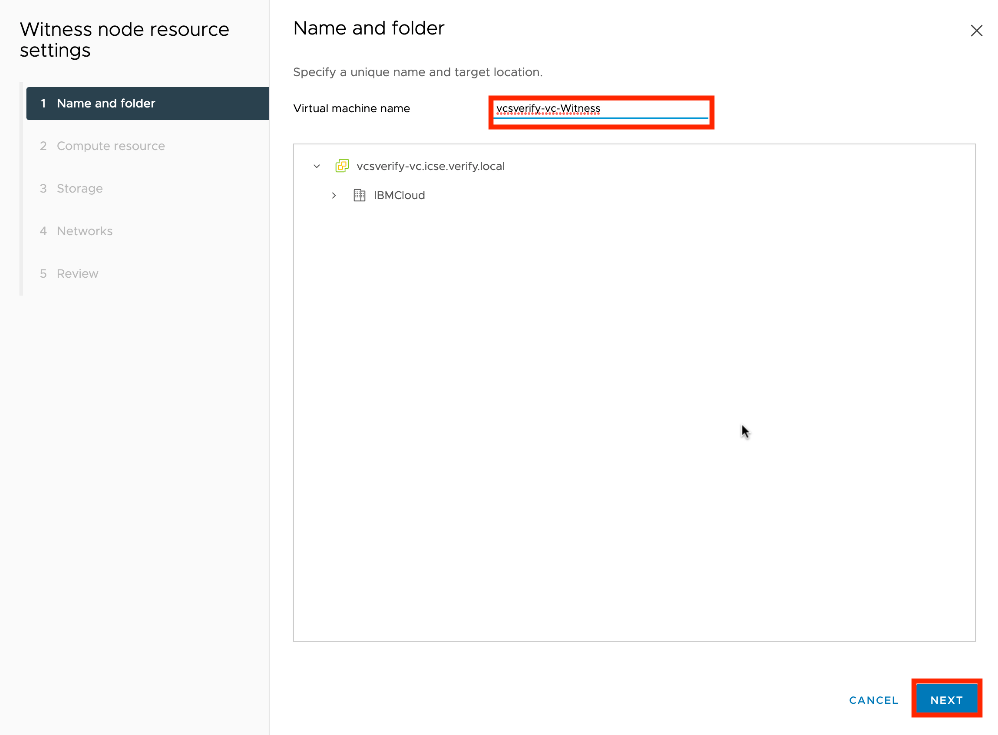The image size is (998, 735).
Task: Click the Virtual machine name label
Action: click(x=351, y=108)
